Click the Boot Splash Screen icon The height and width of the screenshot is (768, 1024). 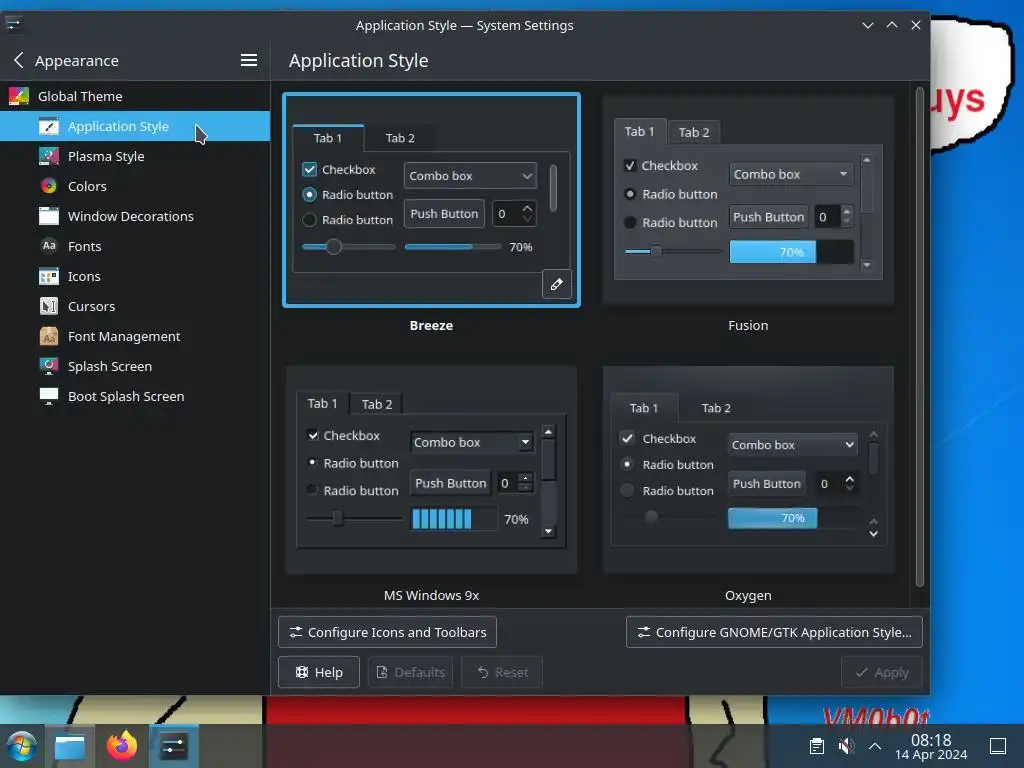(49, 396)
